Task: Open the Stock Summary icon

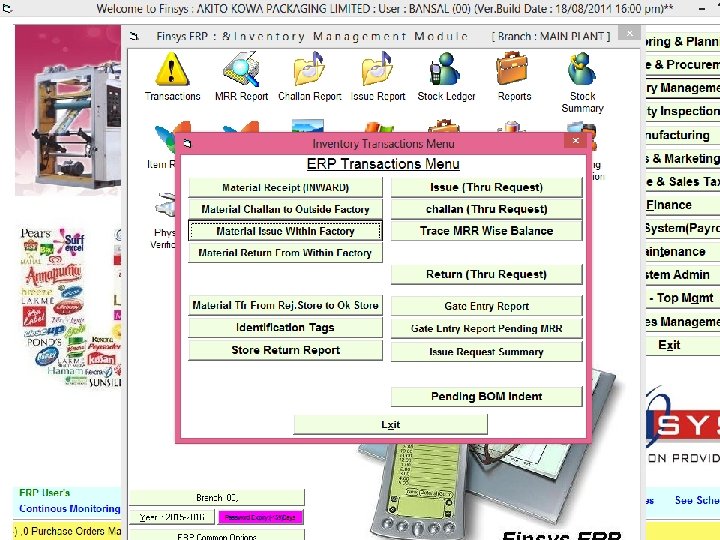Action: pyautogui.click(x=582, y=69)
